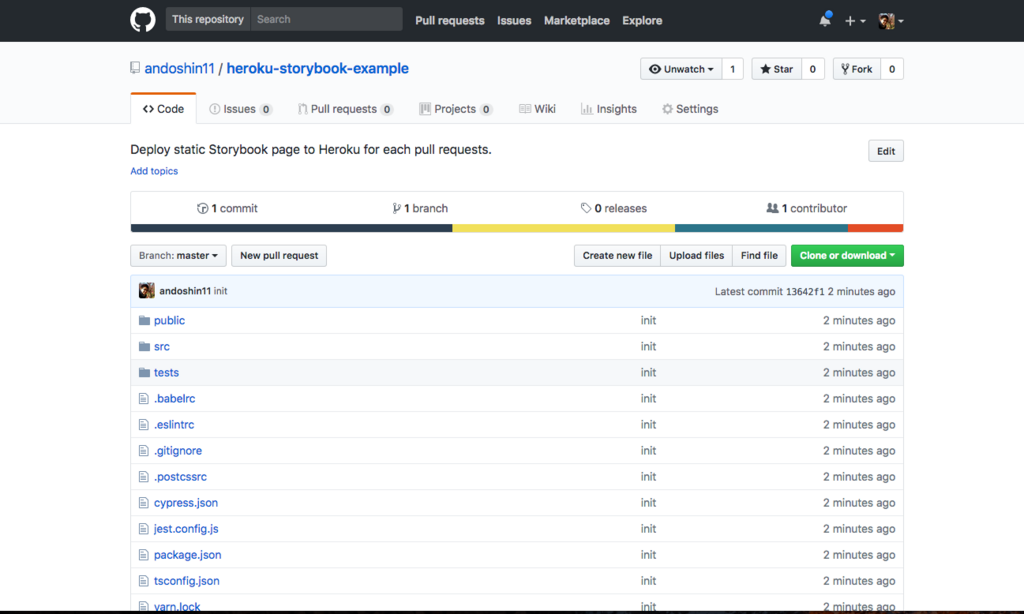Viewport: 1024px width, 614px height.
Task: Open the package.json file
Action: (187, 555)
